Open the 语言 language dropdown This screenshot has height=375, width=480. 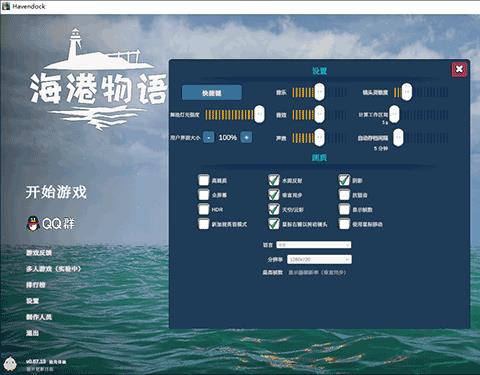click(x=314, y=245)
